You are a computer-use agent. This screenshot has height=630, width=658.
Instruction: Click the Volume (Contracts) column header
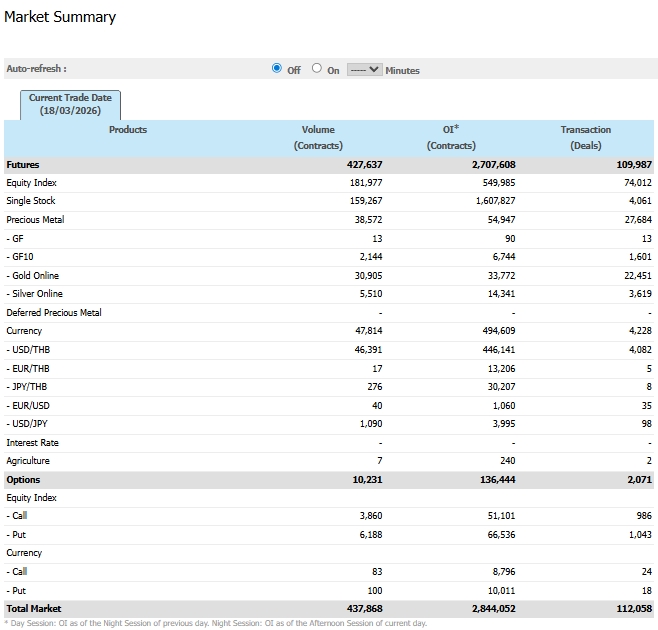pos(318,137)
